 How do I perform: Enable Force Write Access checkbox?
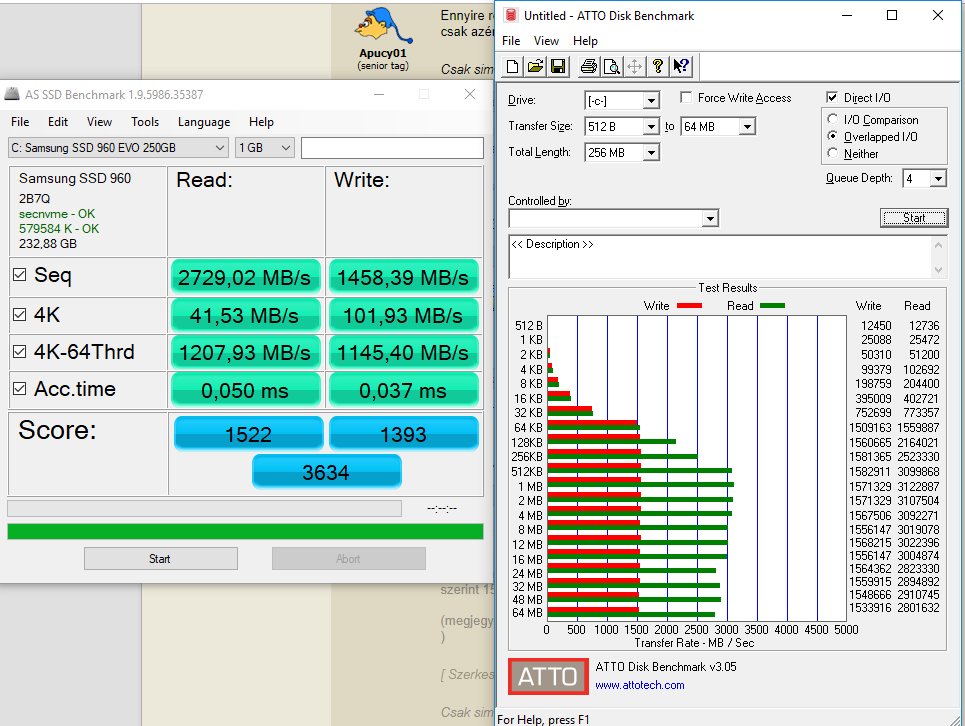[686, 97]
